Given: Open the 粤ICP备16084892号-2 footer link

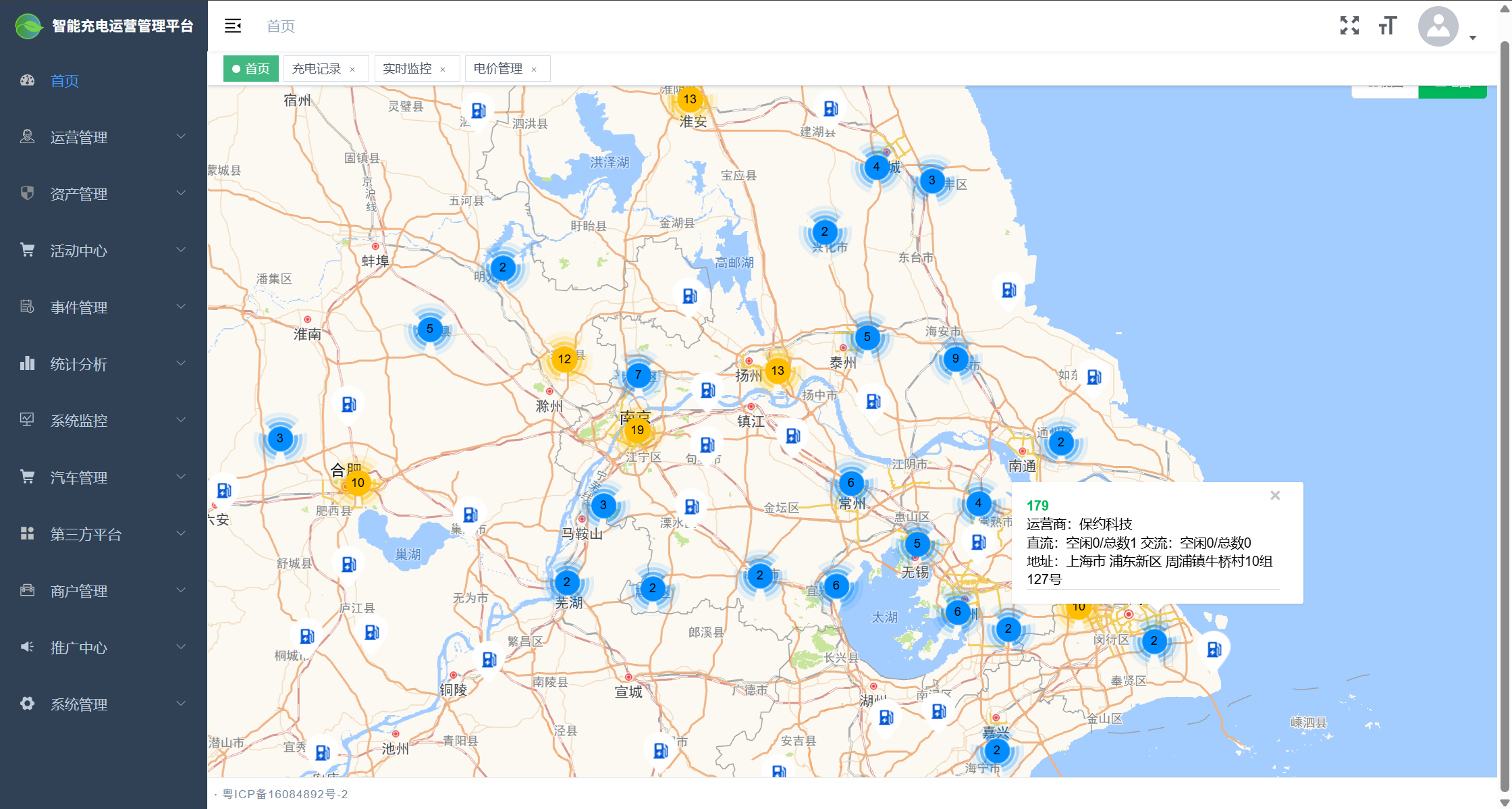Looking at the screenshot, I should 285,794.
